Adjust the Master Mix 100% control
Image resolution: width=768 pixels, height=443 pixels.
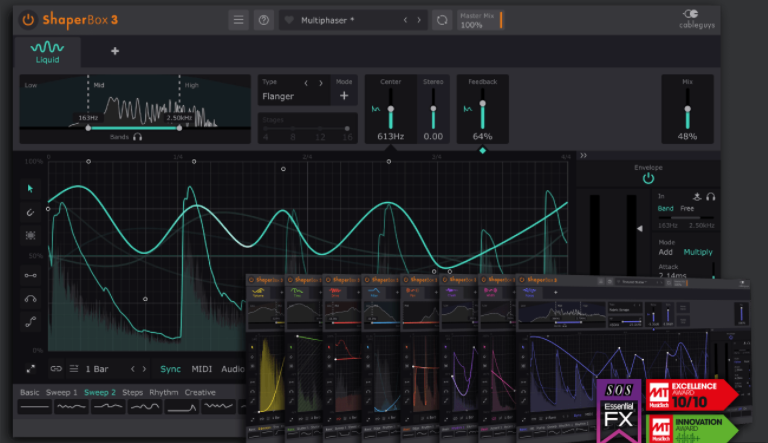(480, 20)
